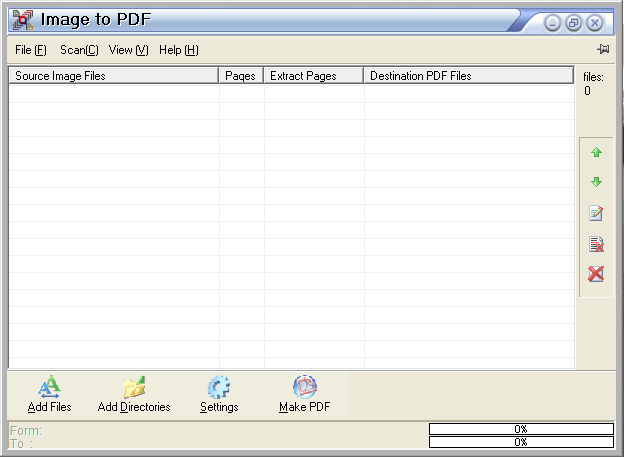Click the Make PDF button
The image size is (624, 457).
304,394
